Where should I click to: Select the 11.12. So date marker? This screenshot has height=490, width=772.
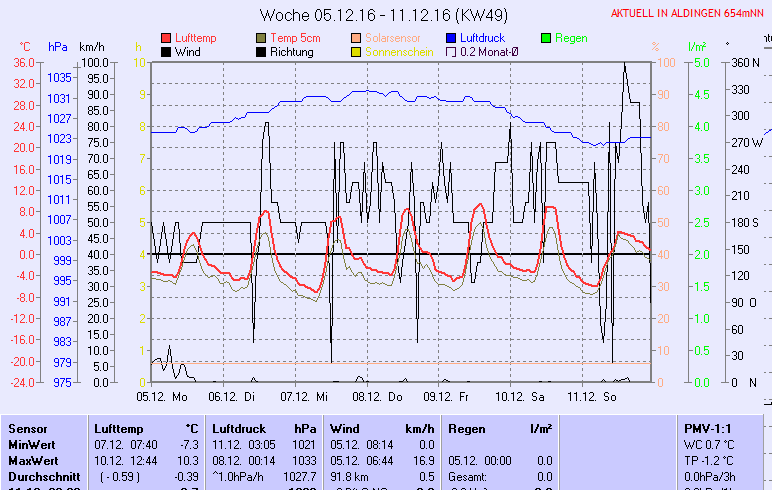click(592, 396)
